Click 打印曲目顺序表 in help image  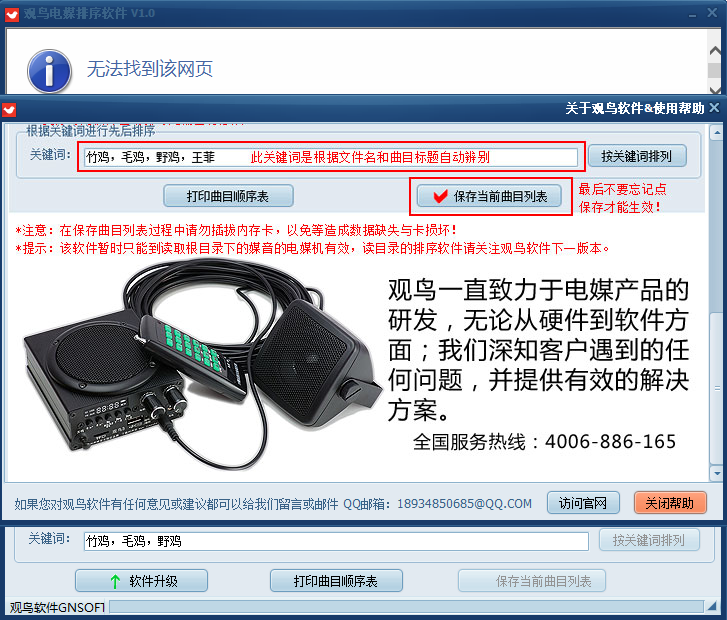click(x=228, y=196)
